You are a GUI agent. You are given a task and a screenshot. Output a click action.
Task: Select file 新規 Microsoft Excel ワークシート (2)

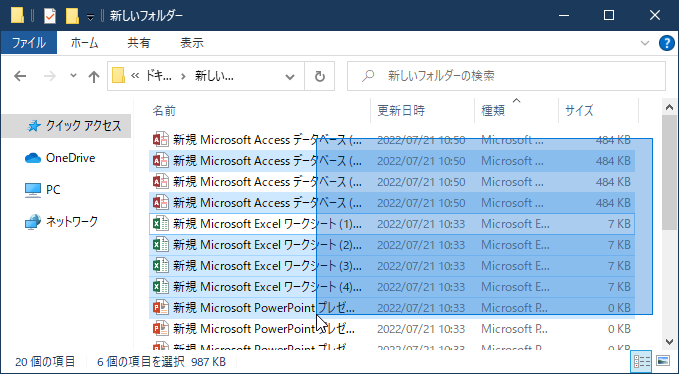[x=267, y=245]
